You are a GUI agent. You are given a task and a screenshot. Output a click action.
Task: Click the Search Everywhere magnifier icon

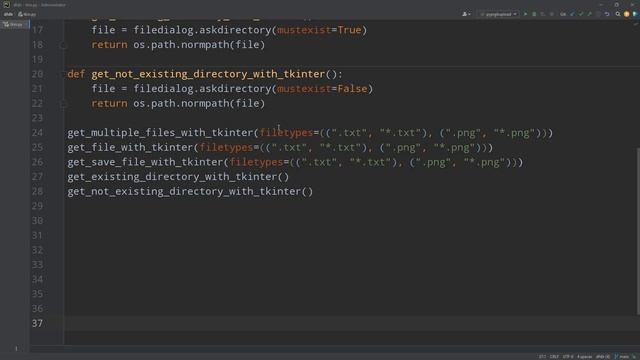point(618,14)
